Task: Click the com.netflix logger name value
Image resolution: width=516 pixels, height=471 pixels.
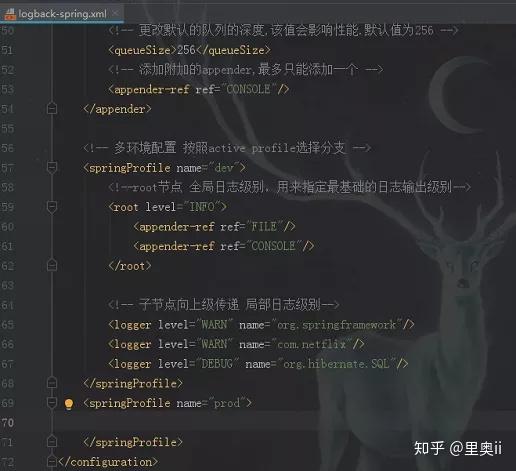Action: coord(312,344)
